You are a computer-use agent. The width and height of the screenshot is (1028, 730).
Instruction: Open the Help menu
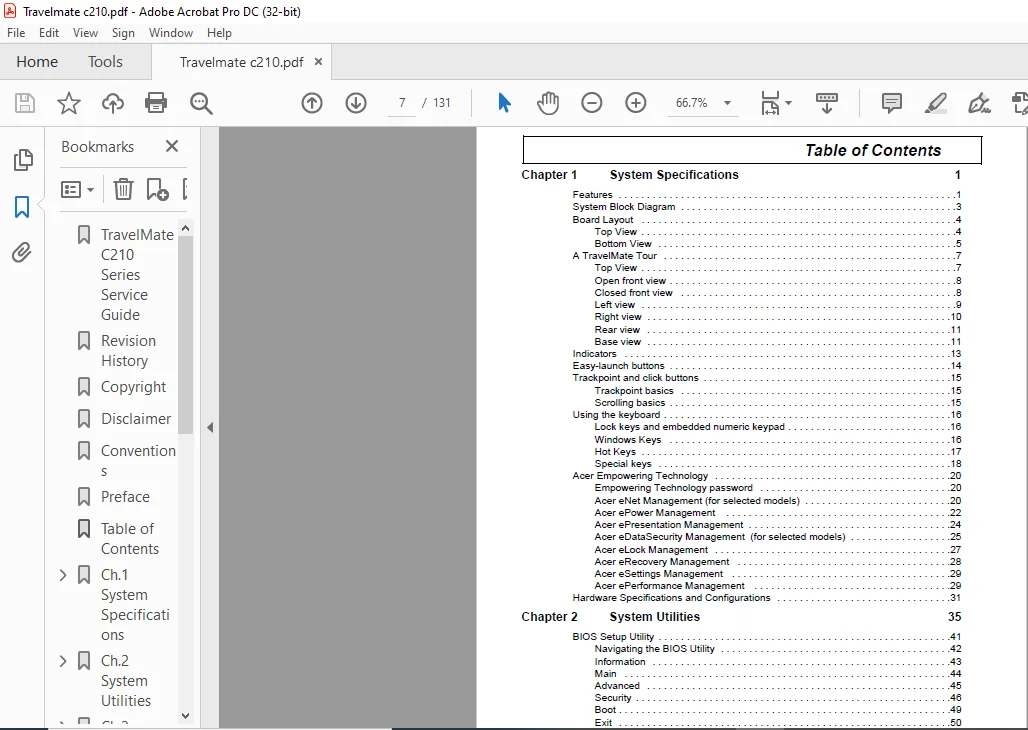click(x=219, y=33)
